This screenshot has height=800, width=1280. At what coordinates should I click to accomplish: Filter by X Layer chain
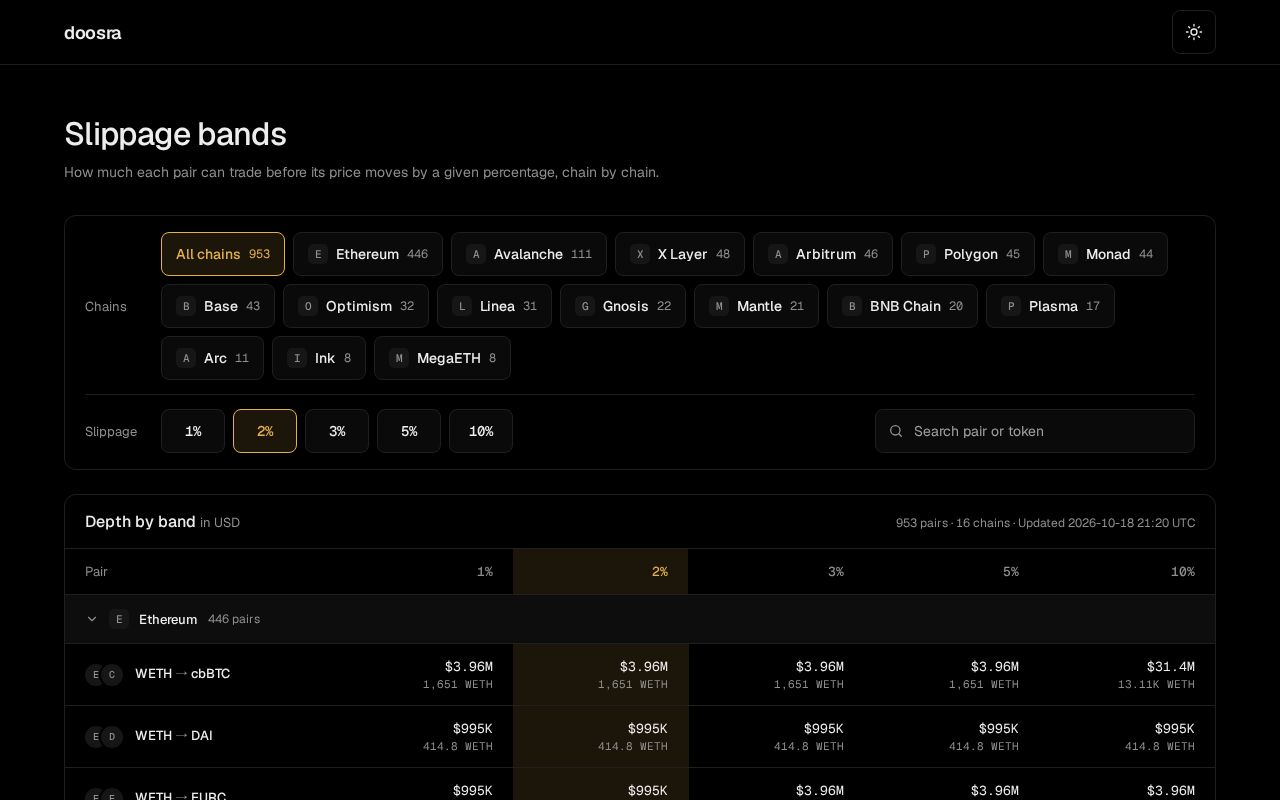click(x=680, y=254)
